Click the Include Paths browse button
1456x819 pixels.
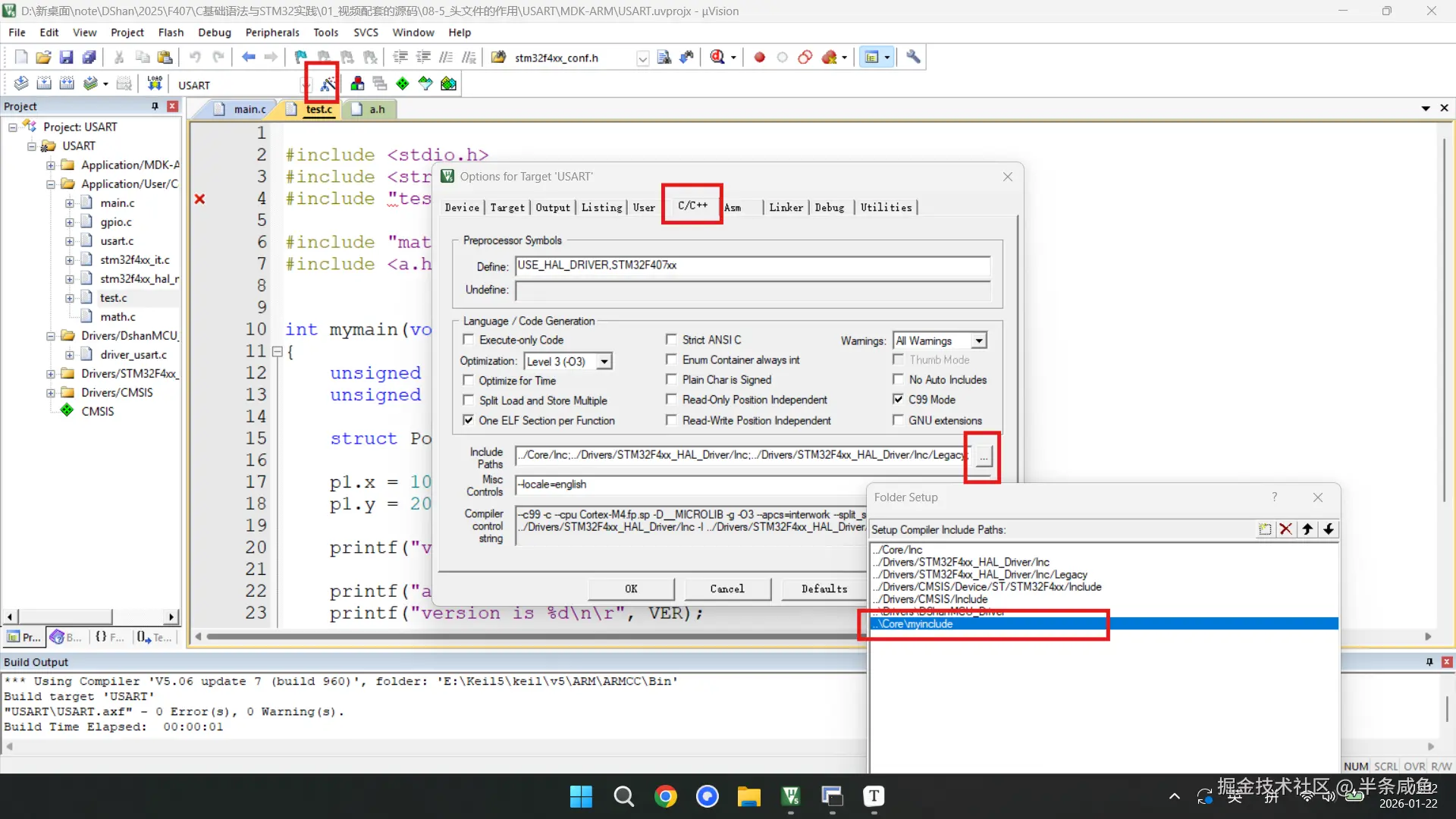tap(983, 457)
